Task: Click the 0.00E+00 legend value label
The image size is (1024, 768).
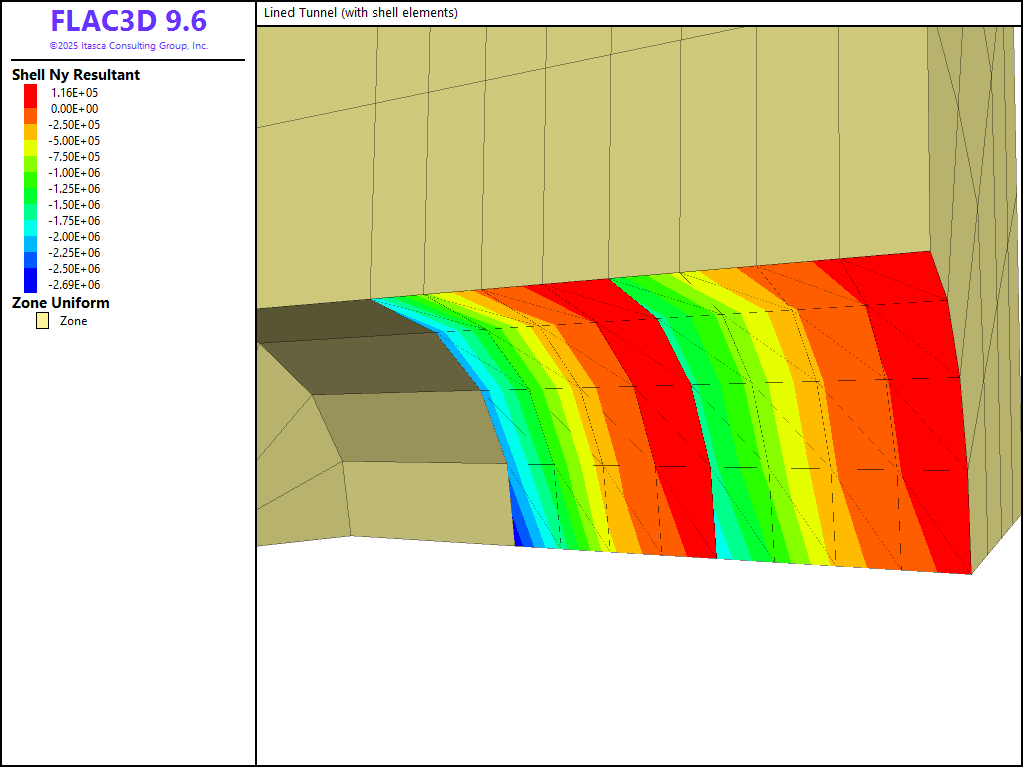Action: coord(75,109)
